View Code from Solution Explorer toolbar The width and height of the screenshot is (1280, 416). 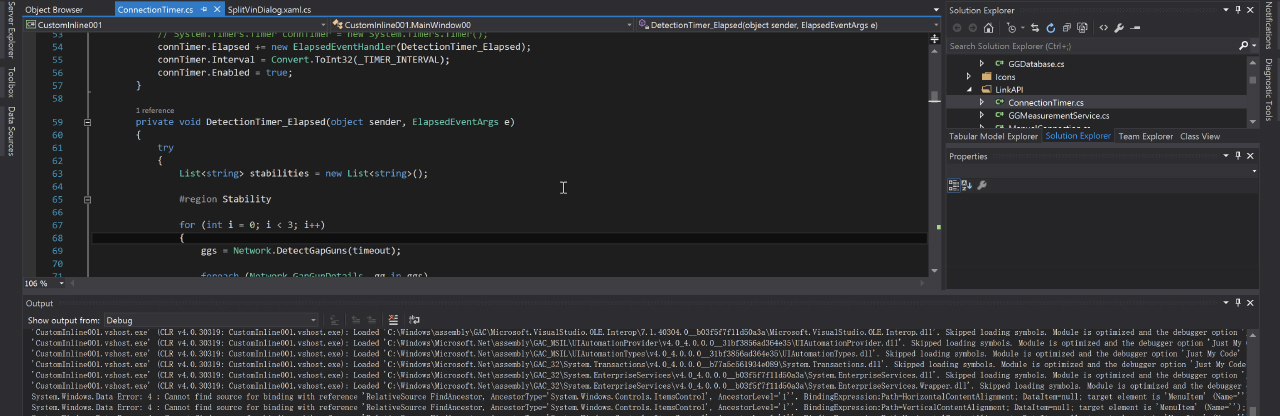pos(1104,28)
